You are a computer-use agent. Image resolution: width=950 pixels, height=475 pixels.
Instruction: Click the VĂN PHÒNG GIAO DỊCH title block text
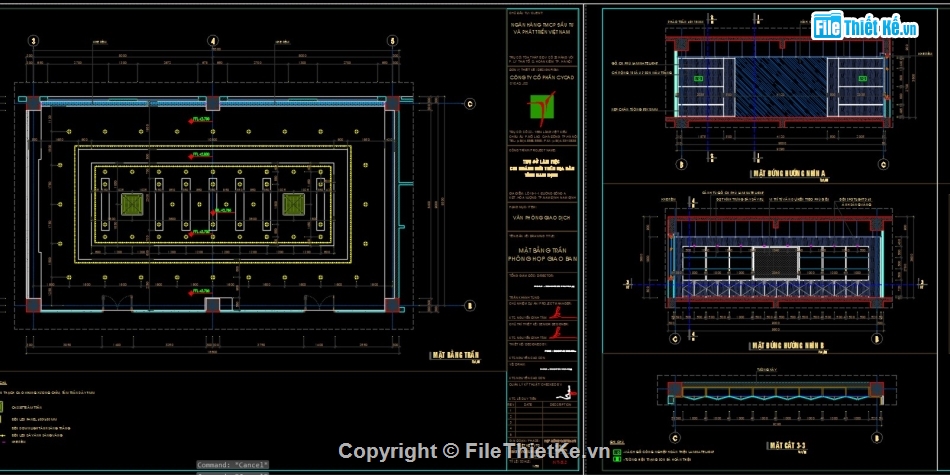tap(544, 216)
